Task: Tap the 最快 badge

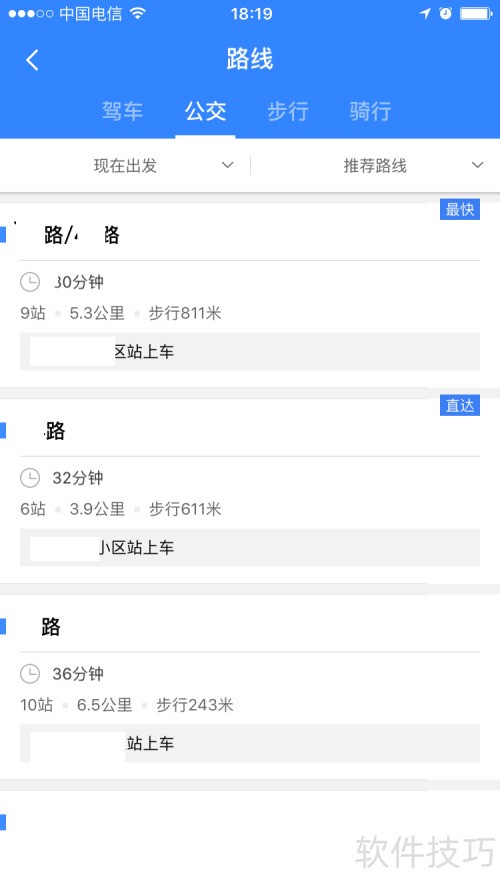Action: [x=460, y=209]
